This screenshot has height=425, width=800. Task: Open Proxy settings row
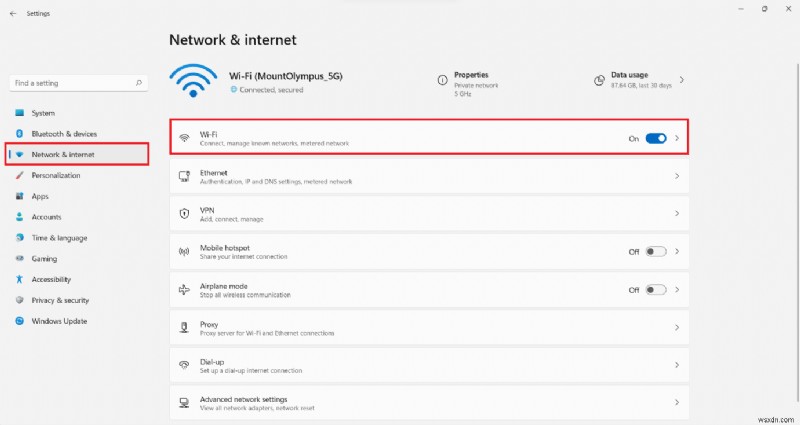coord(429,328)
